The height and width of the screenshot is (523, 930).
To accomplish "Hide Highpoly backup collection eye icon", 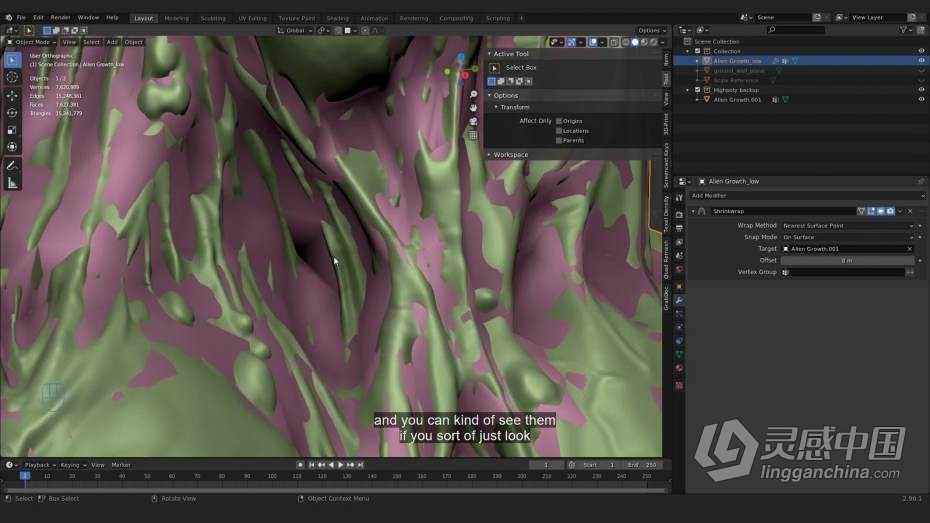I will pyautogui.click(x=921, y=90).
